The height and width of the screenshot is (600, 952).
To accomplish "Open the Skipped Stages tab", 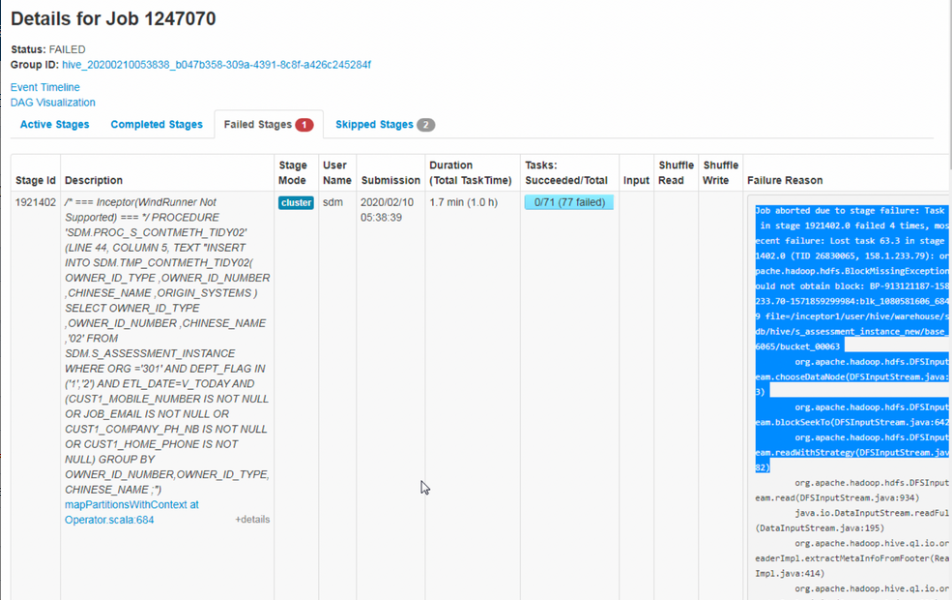I will (374, 125).
